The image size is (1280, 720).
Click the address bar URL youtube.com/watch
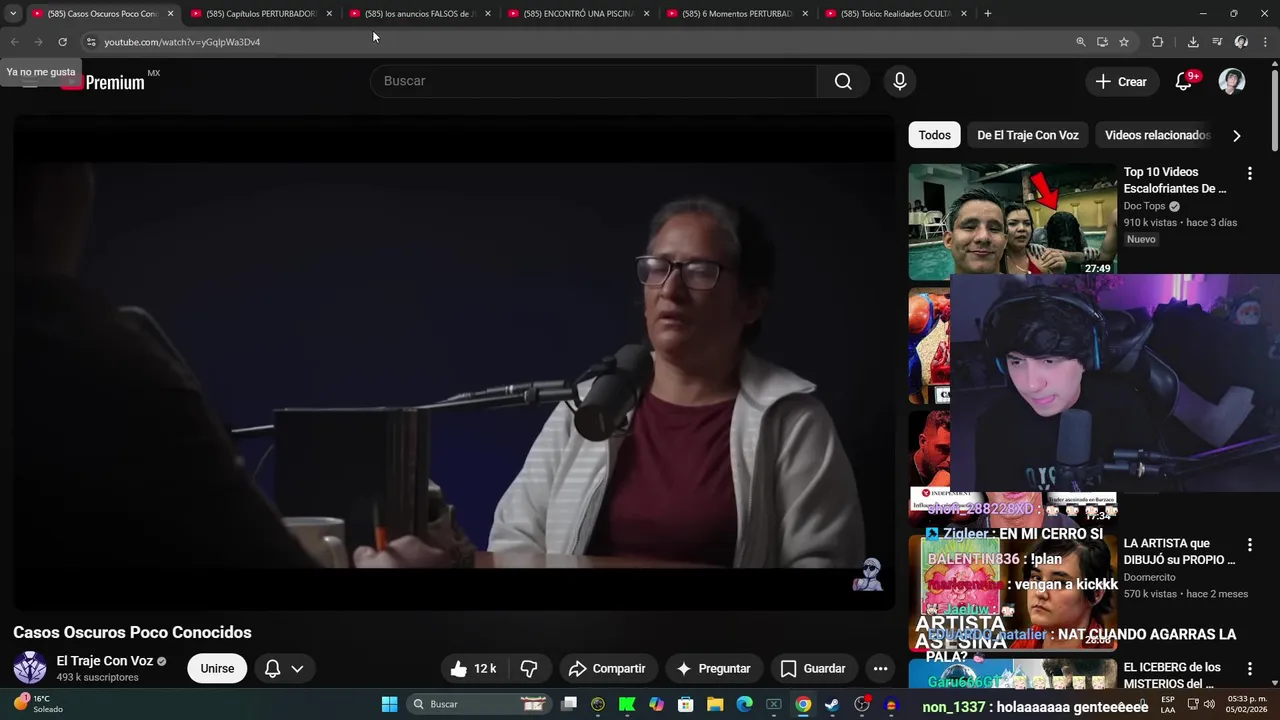click(182, 42)
